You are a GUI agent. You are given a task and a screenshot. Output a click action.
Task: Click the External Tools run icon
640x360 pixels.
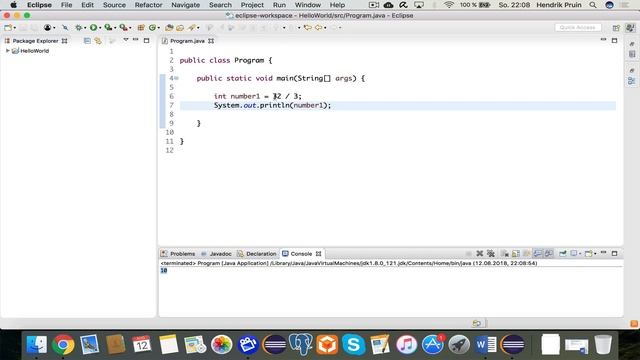click(123, 28)
